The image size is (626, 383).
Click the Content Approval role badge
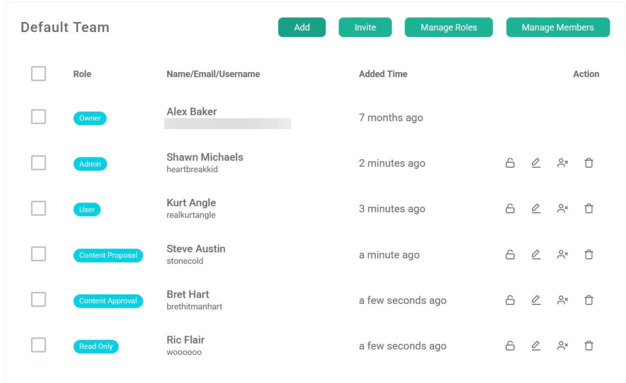point(108,301)
